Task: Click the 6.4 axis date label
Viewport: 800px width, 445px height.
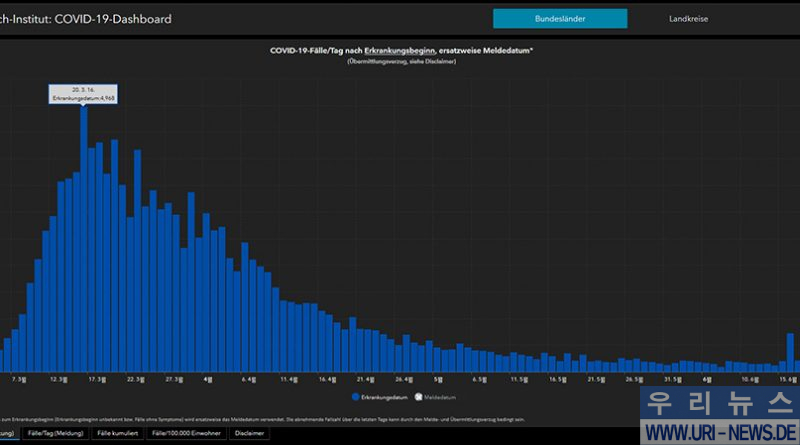Action: tap(249, 380)
